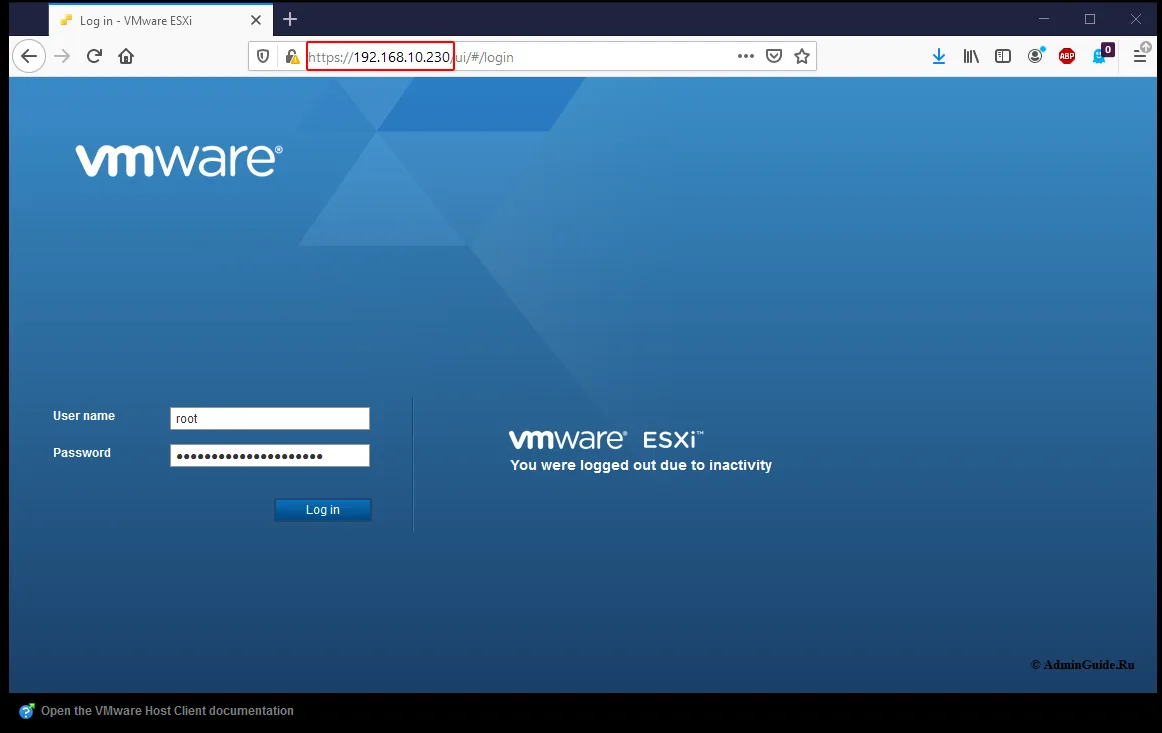Focus the Password field
Screen dimensions: 1162x733
pyautogui.click(x=270, y=455)
